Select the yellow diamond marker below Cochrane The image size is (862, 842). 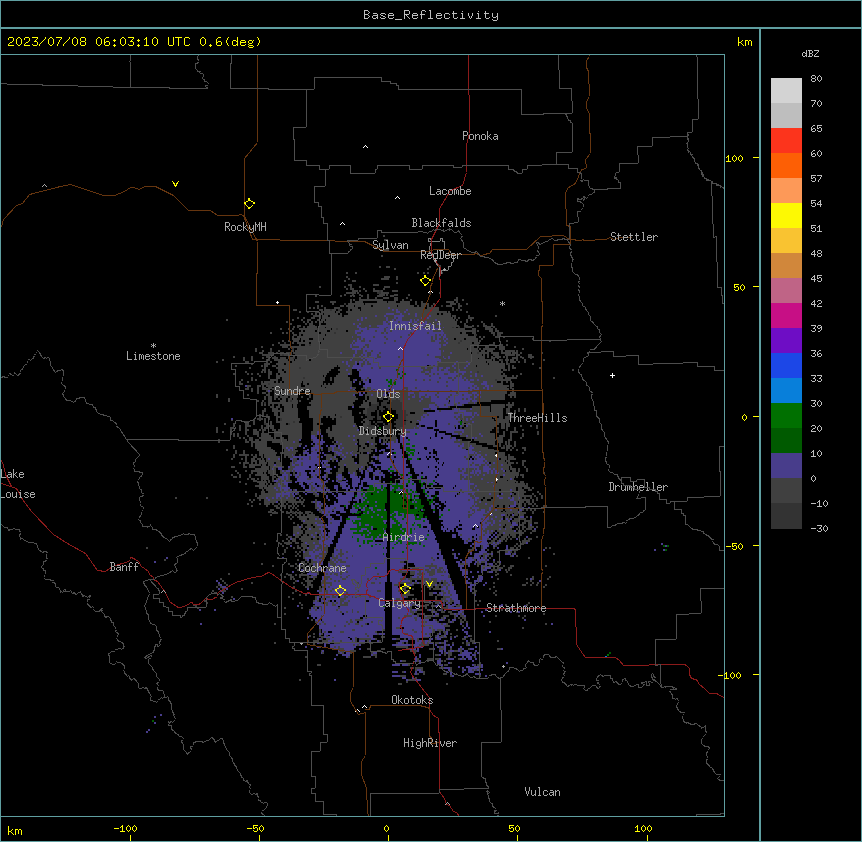click(x=340, y=591)
